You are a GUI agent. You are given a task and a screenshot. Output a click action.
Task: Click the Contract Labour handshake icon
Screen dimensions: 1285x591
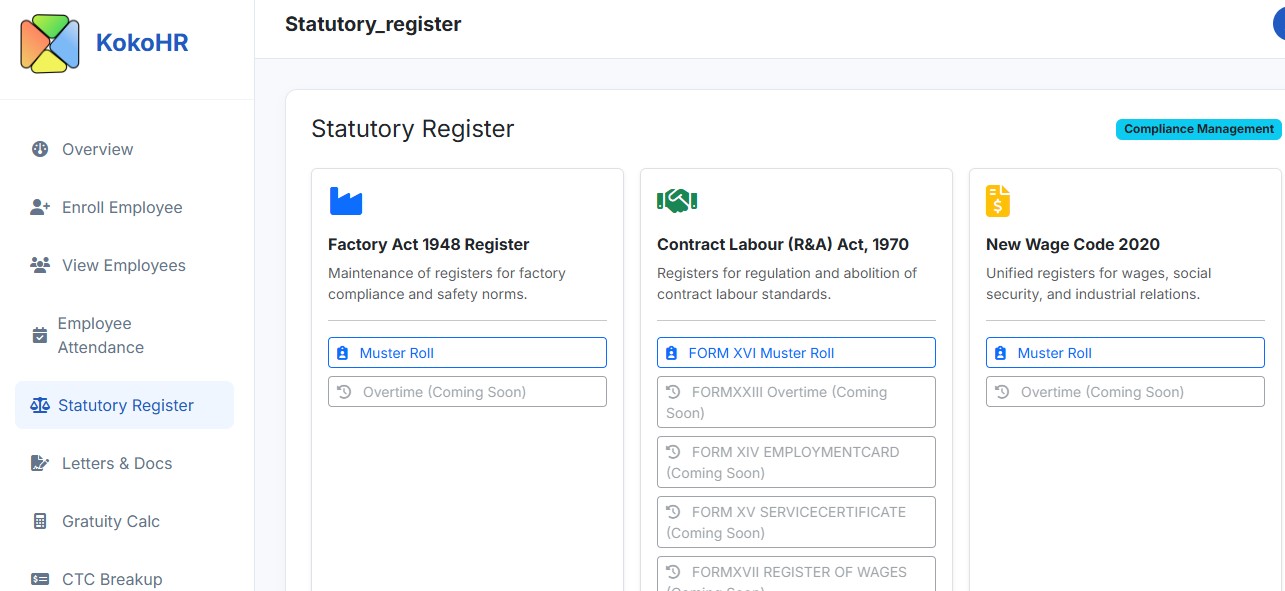tap(677, 201)
